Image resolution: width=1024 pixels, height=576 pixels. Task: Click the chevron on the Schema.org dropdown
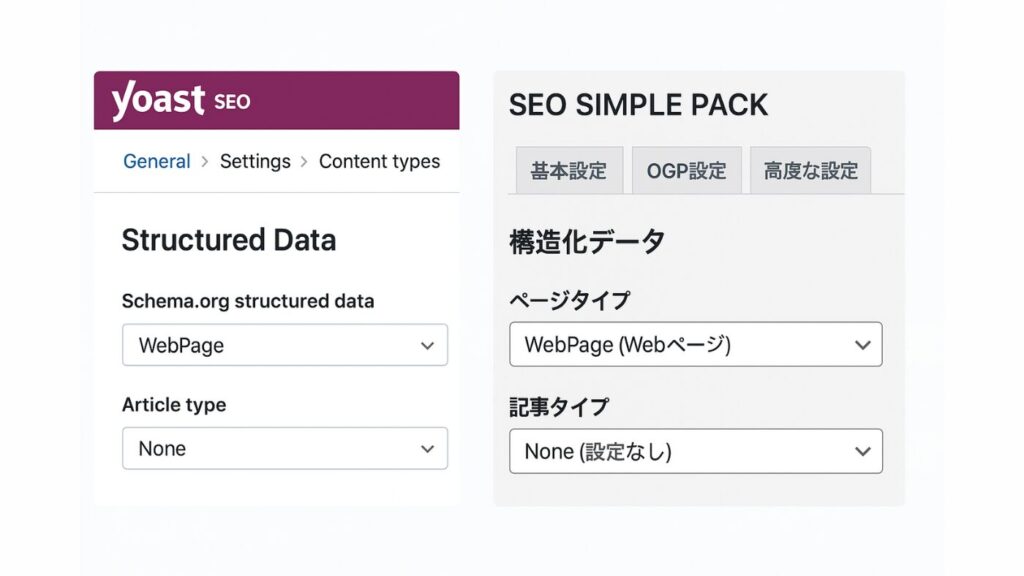428,344
